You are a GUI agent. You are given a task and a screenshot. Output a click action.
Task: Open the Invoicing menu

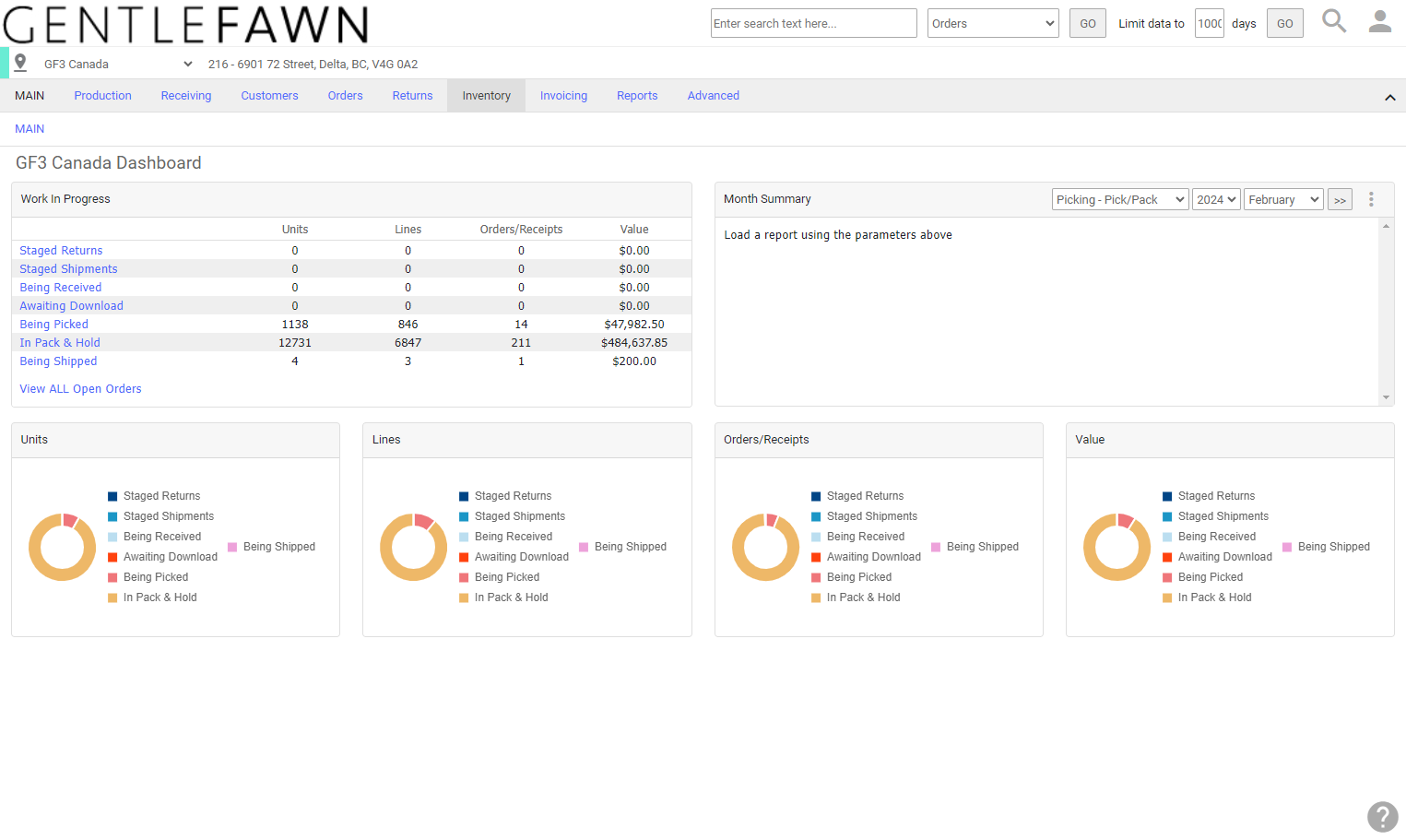pyautogui.click(x=563, y=96)
